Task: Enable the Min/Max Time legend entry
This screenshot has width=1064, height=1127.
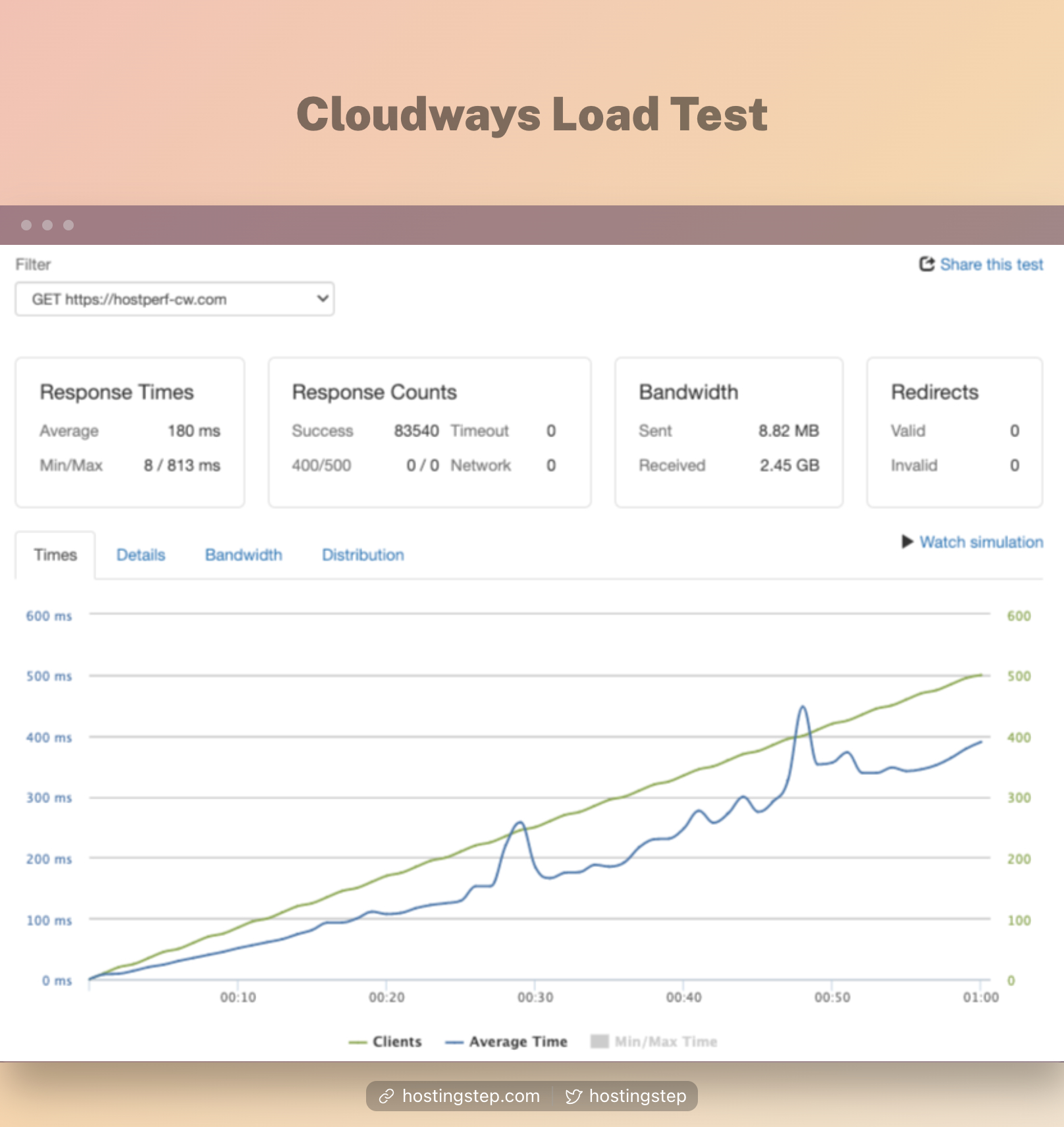Action: [654, 1041]
